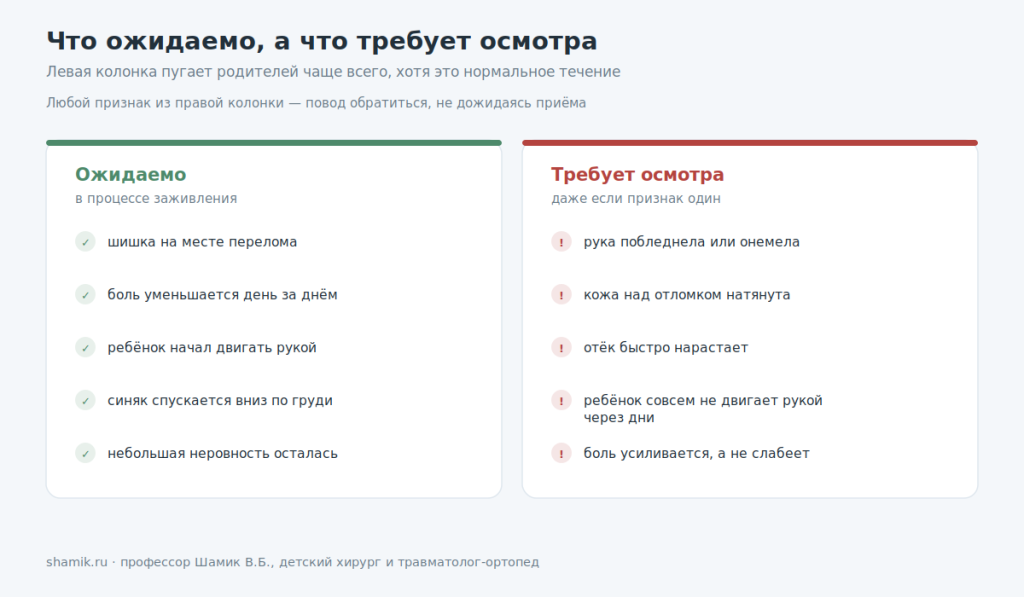Image resolution: width=1024 pixels, height=597 pixels.
Task: Click caption «в процессе заживления»
Action: point(156,199)
